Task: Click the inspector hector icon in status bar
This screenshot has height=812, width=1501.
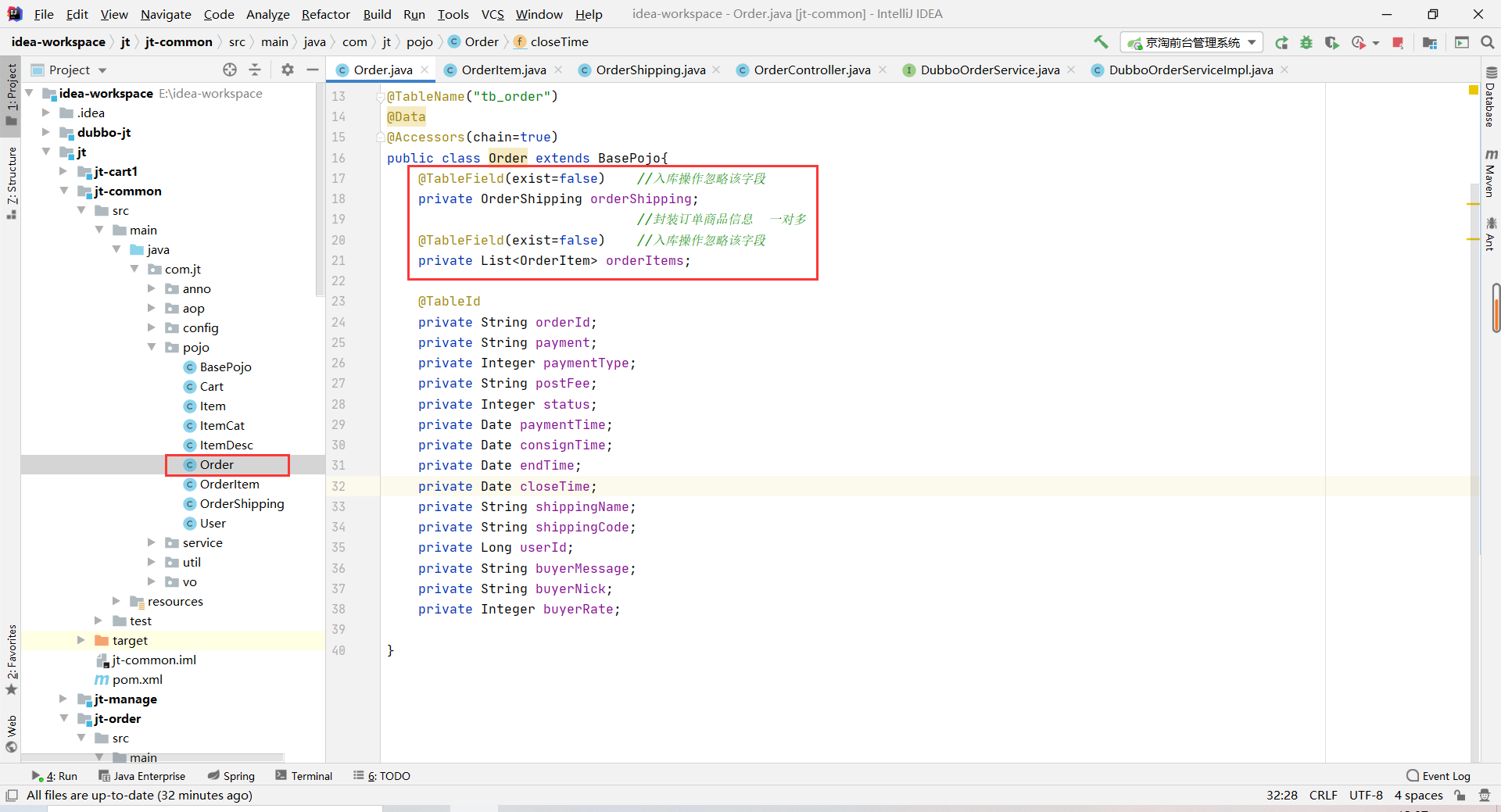Action: click(x=1485, y=796)
